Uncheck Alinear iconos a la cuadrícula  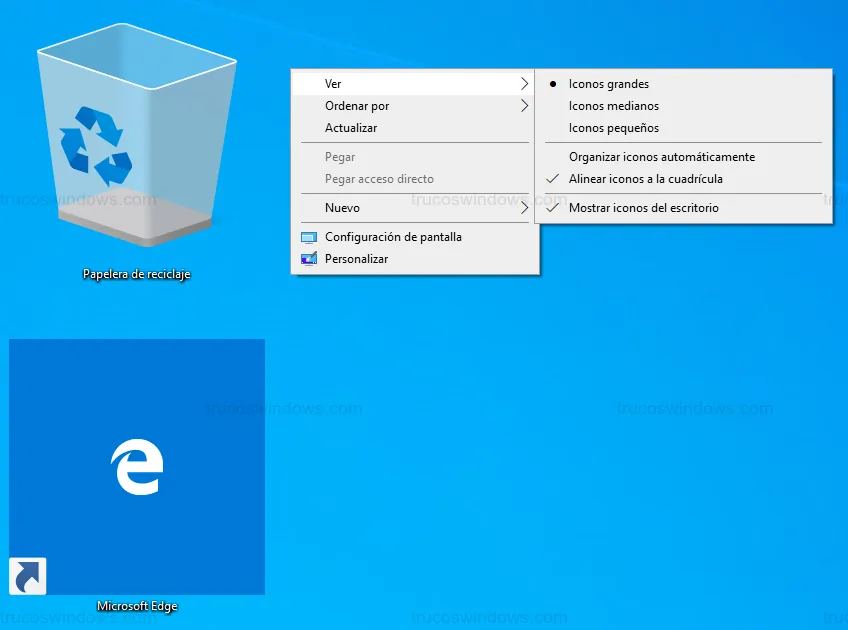click(645, 179)
